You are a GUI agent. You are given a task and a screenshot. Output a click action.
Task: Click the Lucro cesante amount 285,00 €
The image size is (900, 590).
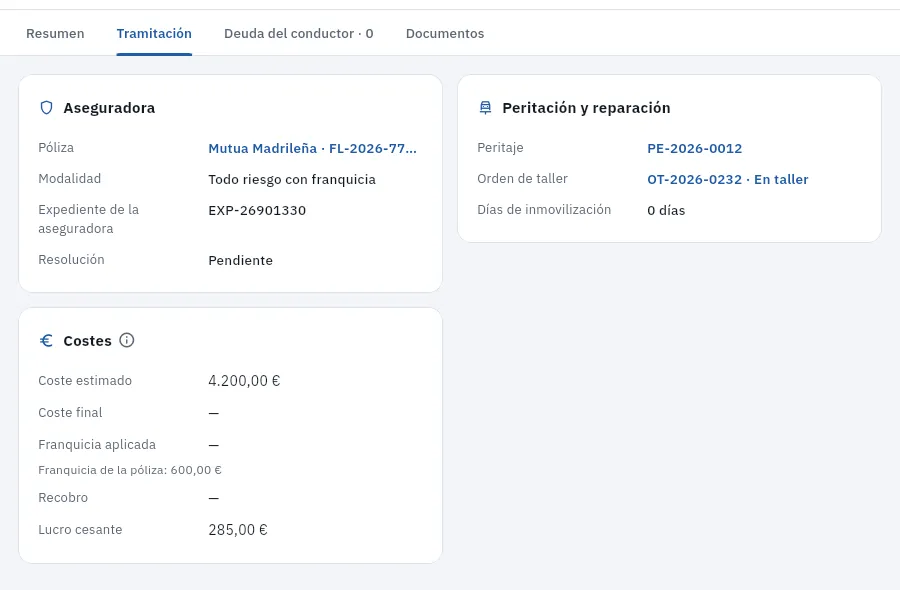pos(238,530)
